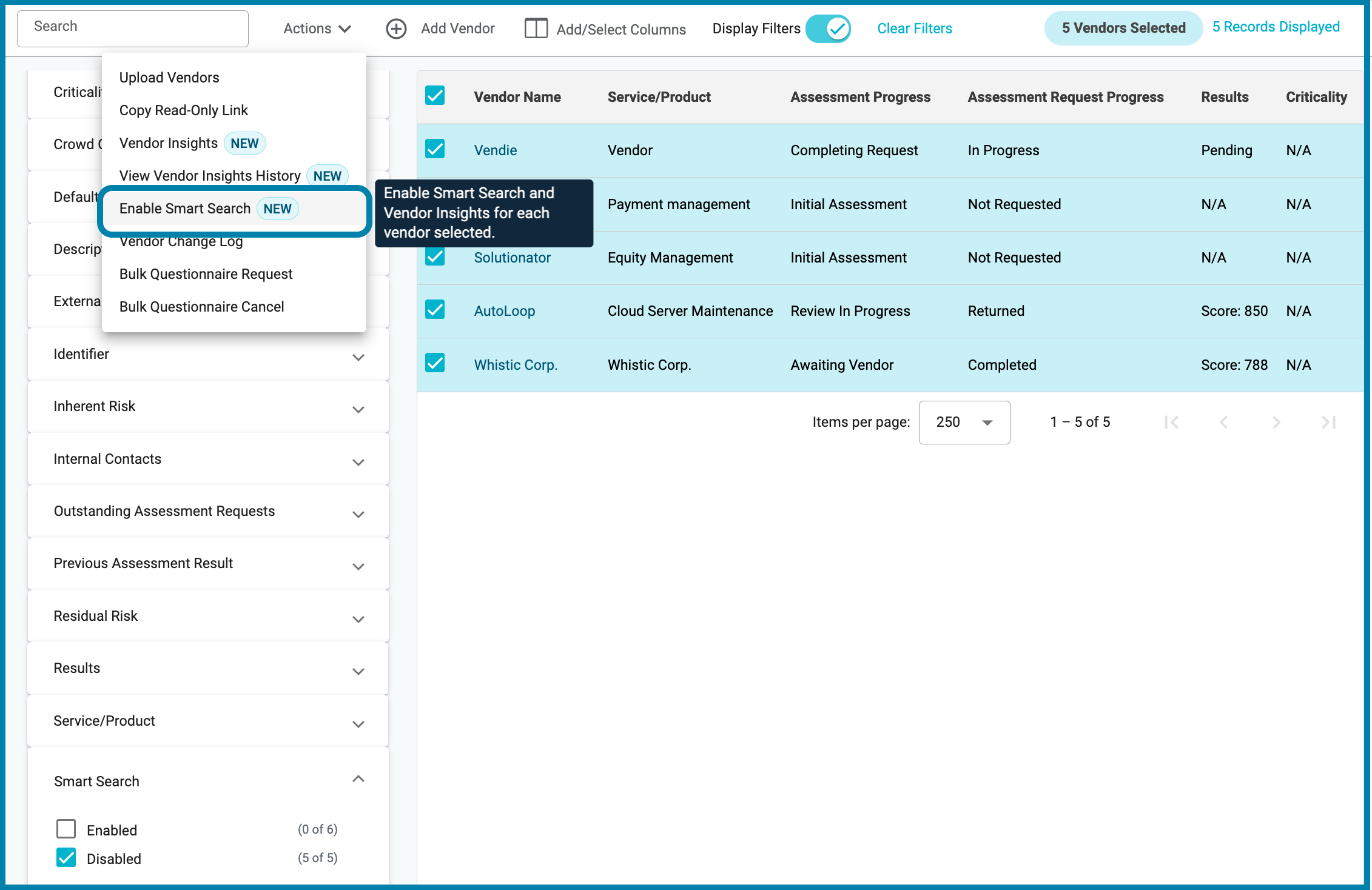This screenshot has width=1372, height=890.
Task: Click the Clear Filters link
Action: click(x=914, y=28)
